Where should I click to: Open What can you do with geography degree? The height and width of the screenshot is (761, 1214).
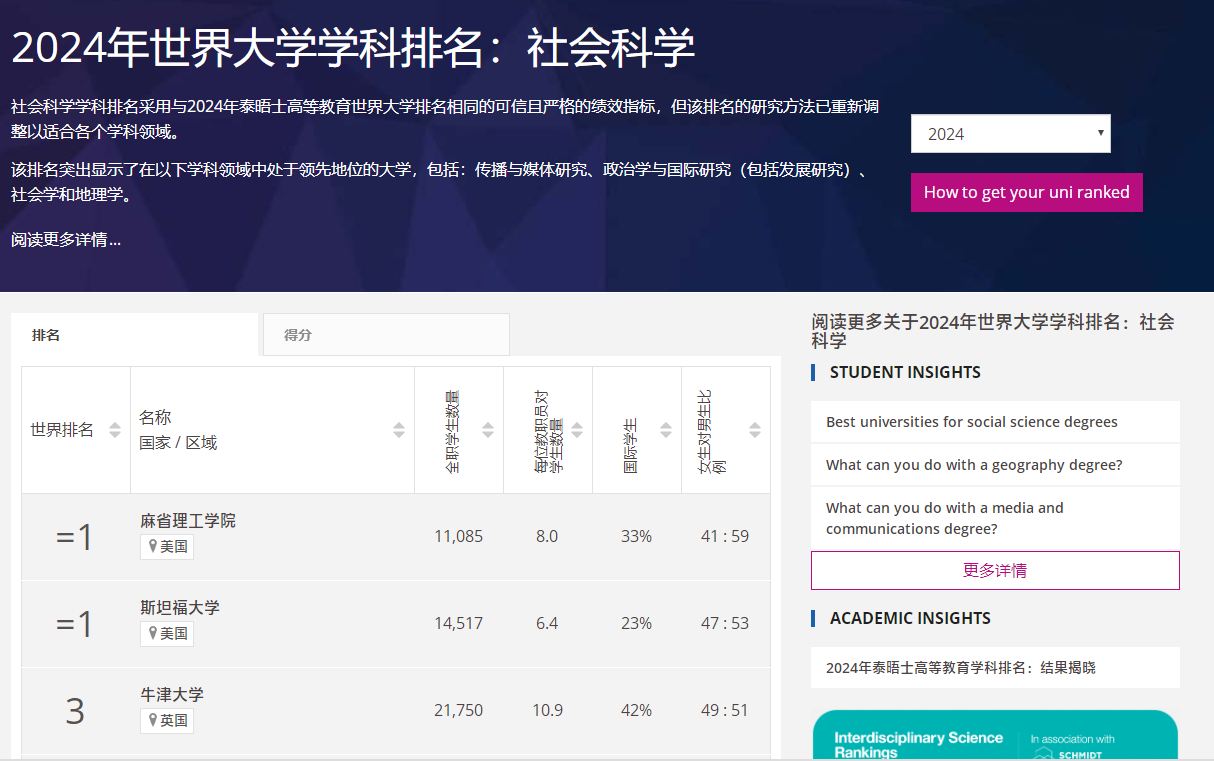[973, 465]
